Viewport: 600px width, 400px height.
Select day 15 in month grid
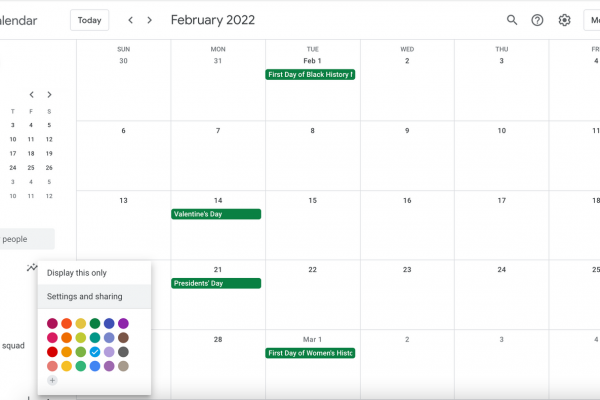(x=313, y=201)
